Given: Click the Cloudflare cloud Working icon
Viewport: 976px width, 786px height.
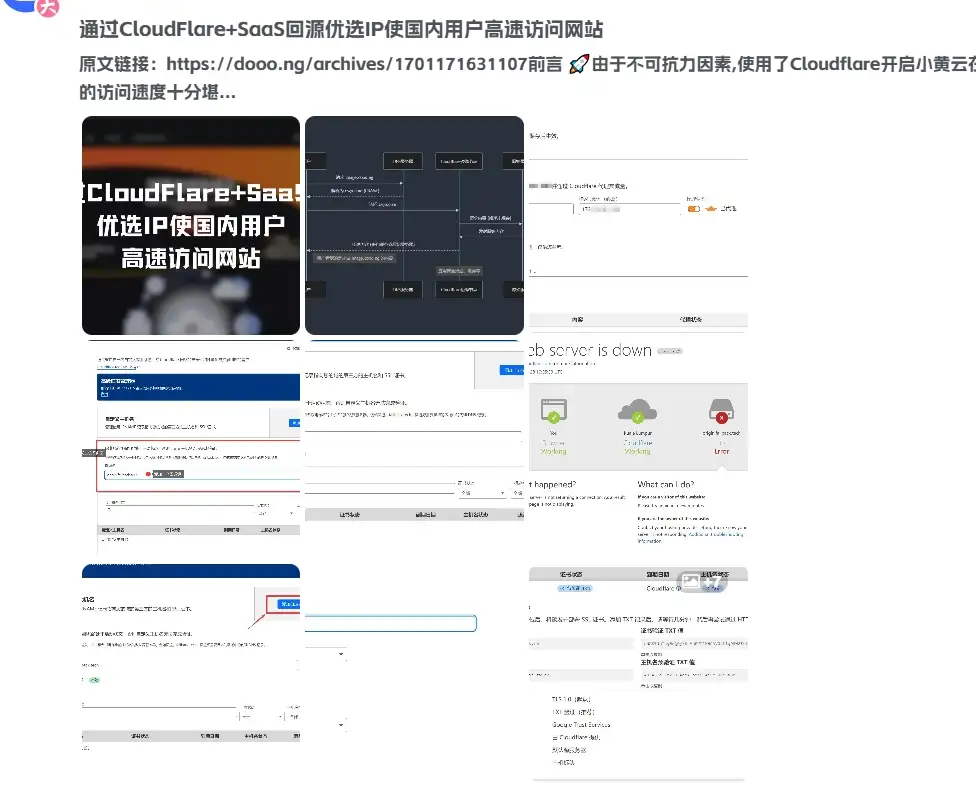Looking at the screenshot, I should (637, 411).
